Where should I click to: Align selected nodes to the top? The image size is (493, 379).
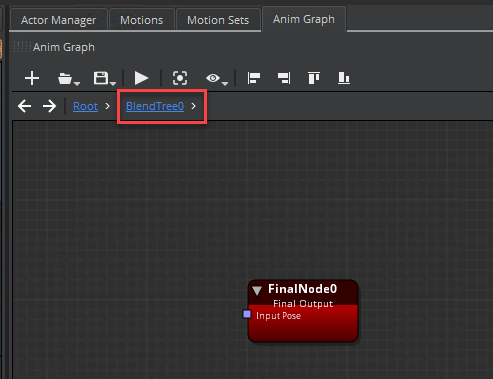point(314,78)
